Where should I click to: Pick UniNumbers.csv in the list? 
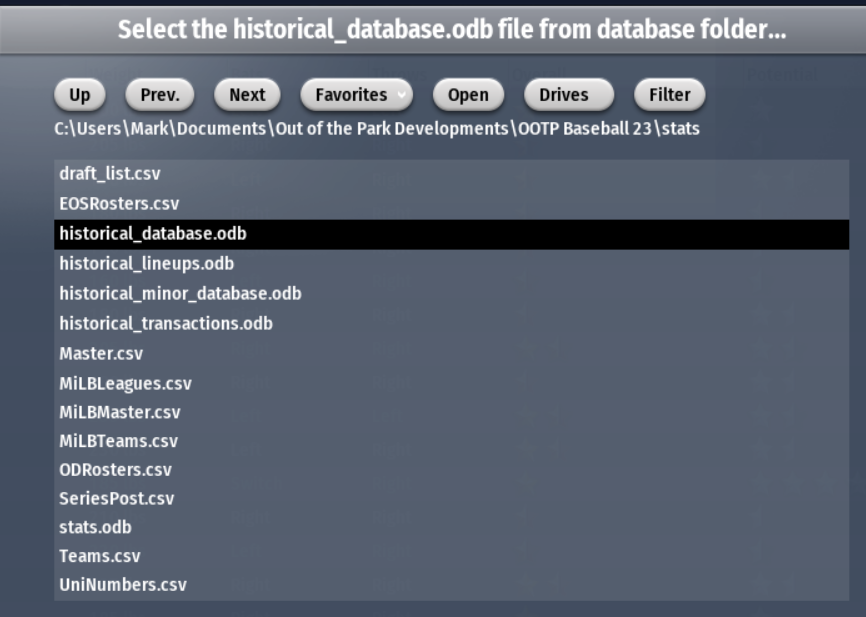point(123,585)
